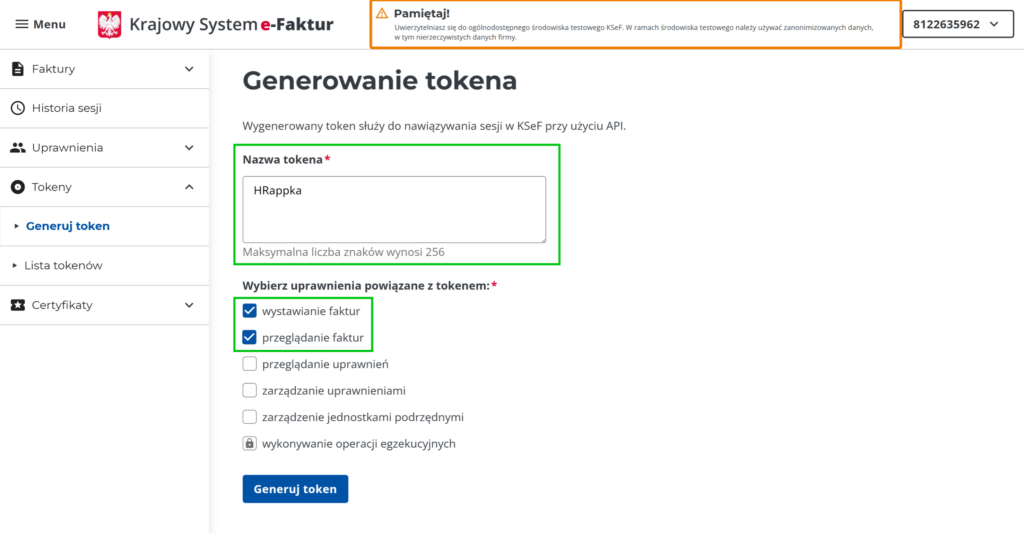Uncheck the wystawianie faktur checkbox
Image resolution: width=1024 pixels, height=533 pixels.
click(250, 311)
